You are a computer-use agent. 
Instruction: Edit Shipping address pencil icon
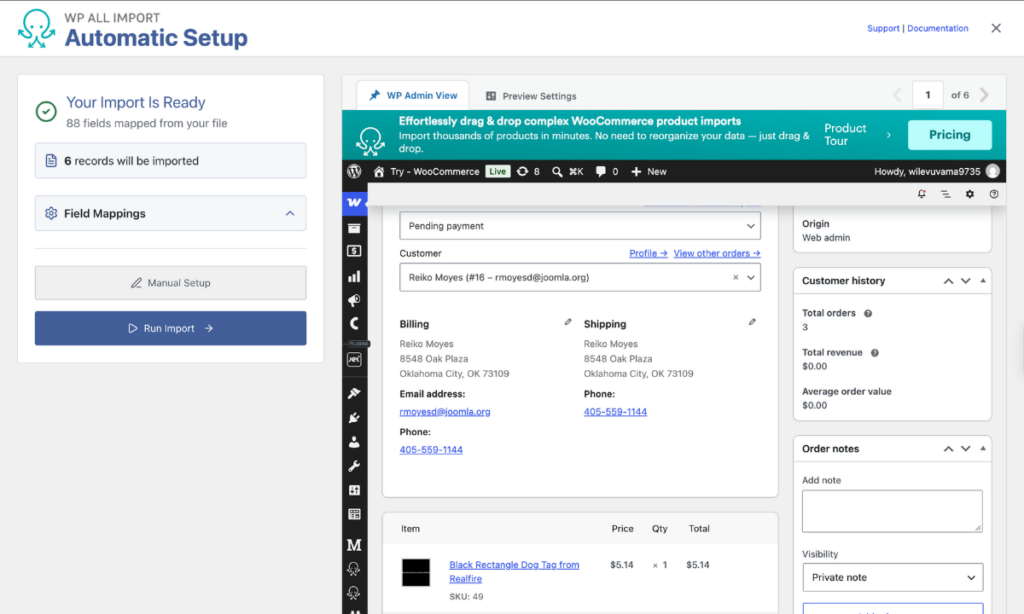752,322
